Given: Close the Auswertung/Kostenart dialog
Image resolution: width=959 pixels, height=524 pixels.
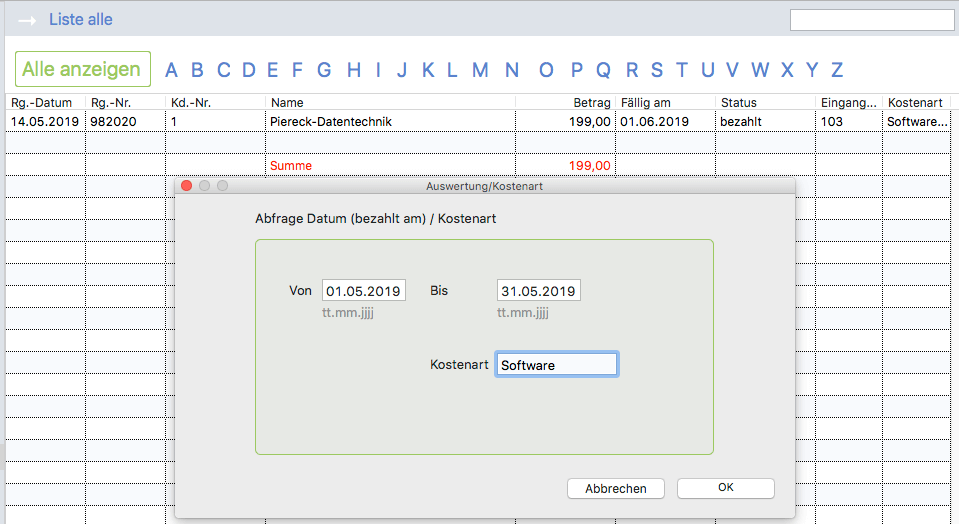Looking at the screenshot, I should [187, 185].
